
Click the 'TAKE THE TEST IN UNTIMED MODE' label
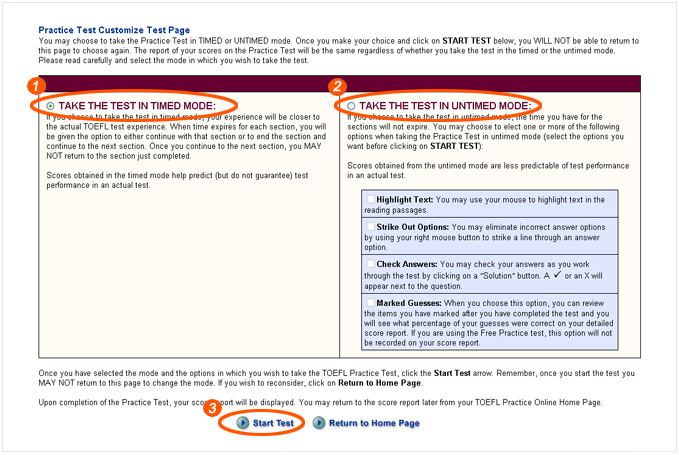coord(444,105)
